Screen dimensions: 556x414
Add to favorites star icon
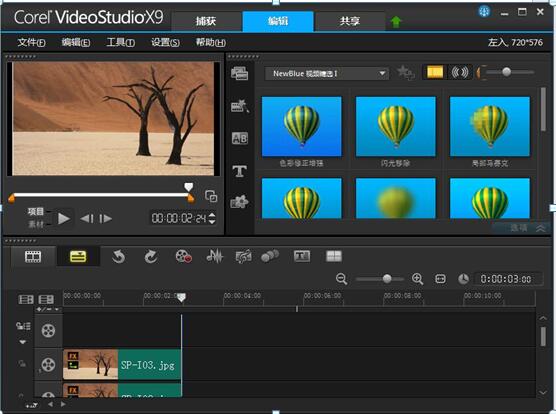pyautogui.click(x=405, y=73)
